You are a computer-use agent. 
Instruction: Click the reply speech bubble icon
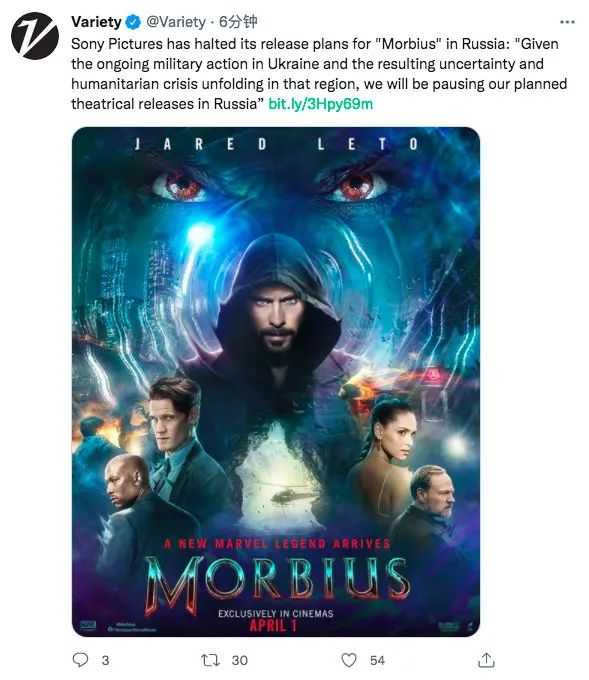click(80, 660)
